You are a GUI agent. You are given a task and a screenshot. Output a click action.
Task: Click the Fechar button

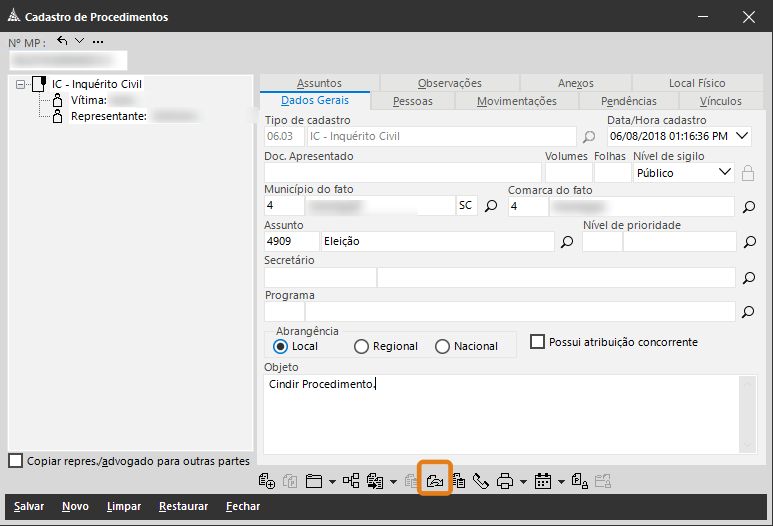[243, 506]
